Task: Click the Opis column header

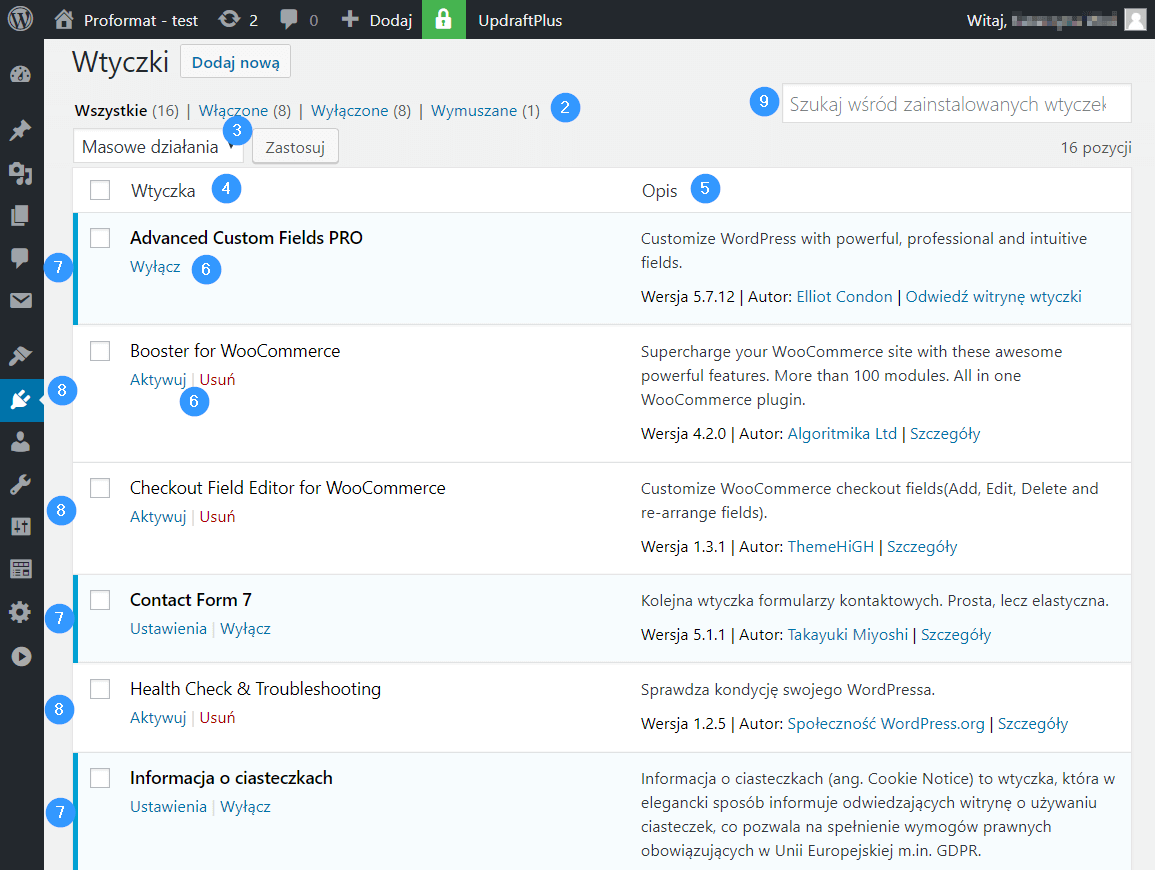Action: point(659,191)
